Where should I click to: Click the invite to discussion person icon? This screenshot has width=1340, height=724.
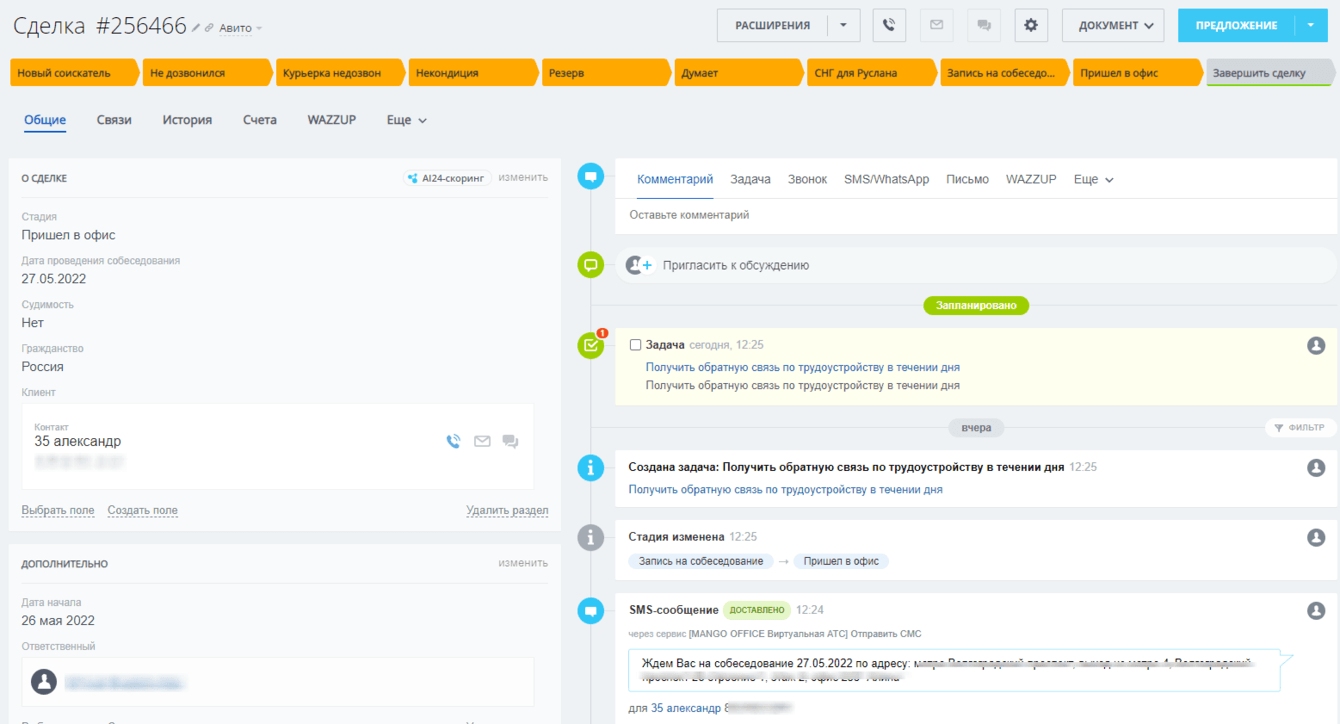(638, 265)
